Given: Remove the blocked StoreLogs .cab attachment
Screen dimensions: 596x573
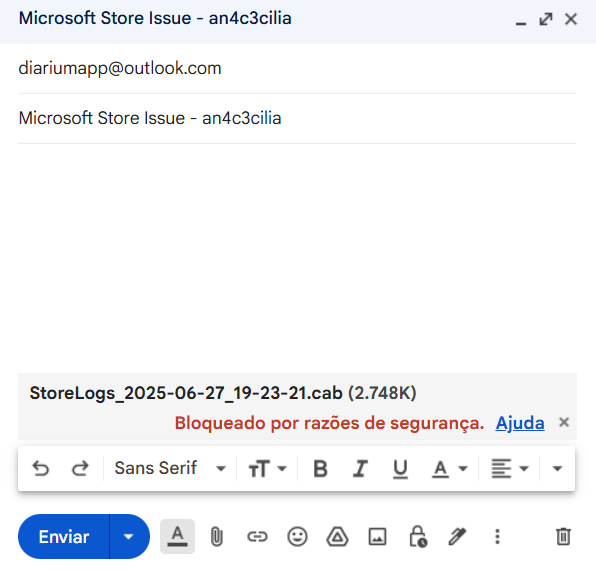Looking at the screenshot, I should [x=564, y=422].
